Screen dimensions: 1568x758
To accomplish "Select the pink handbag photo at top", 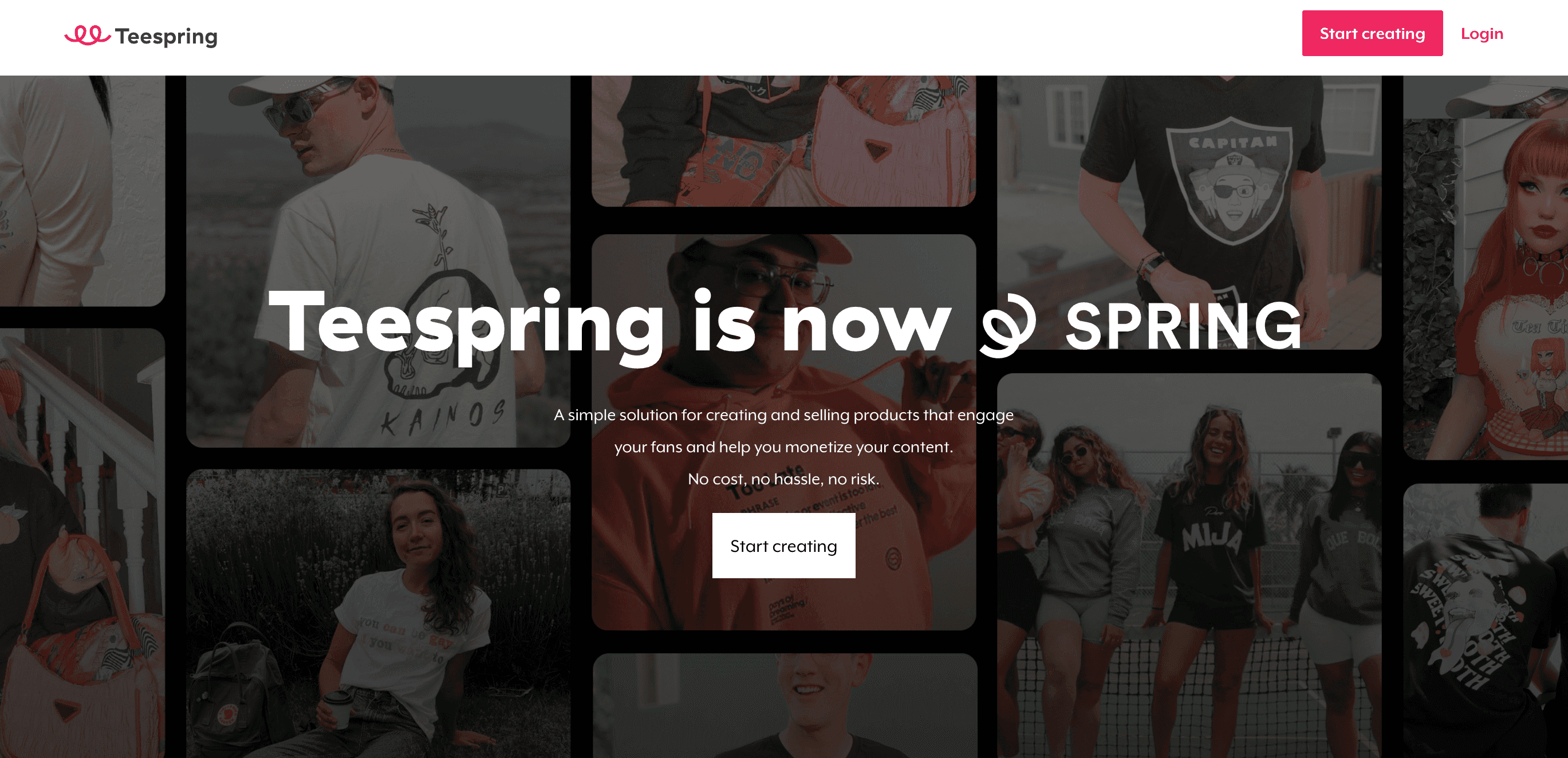I will 783,141.
